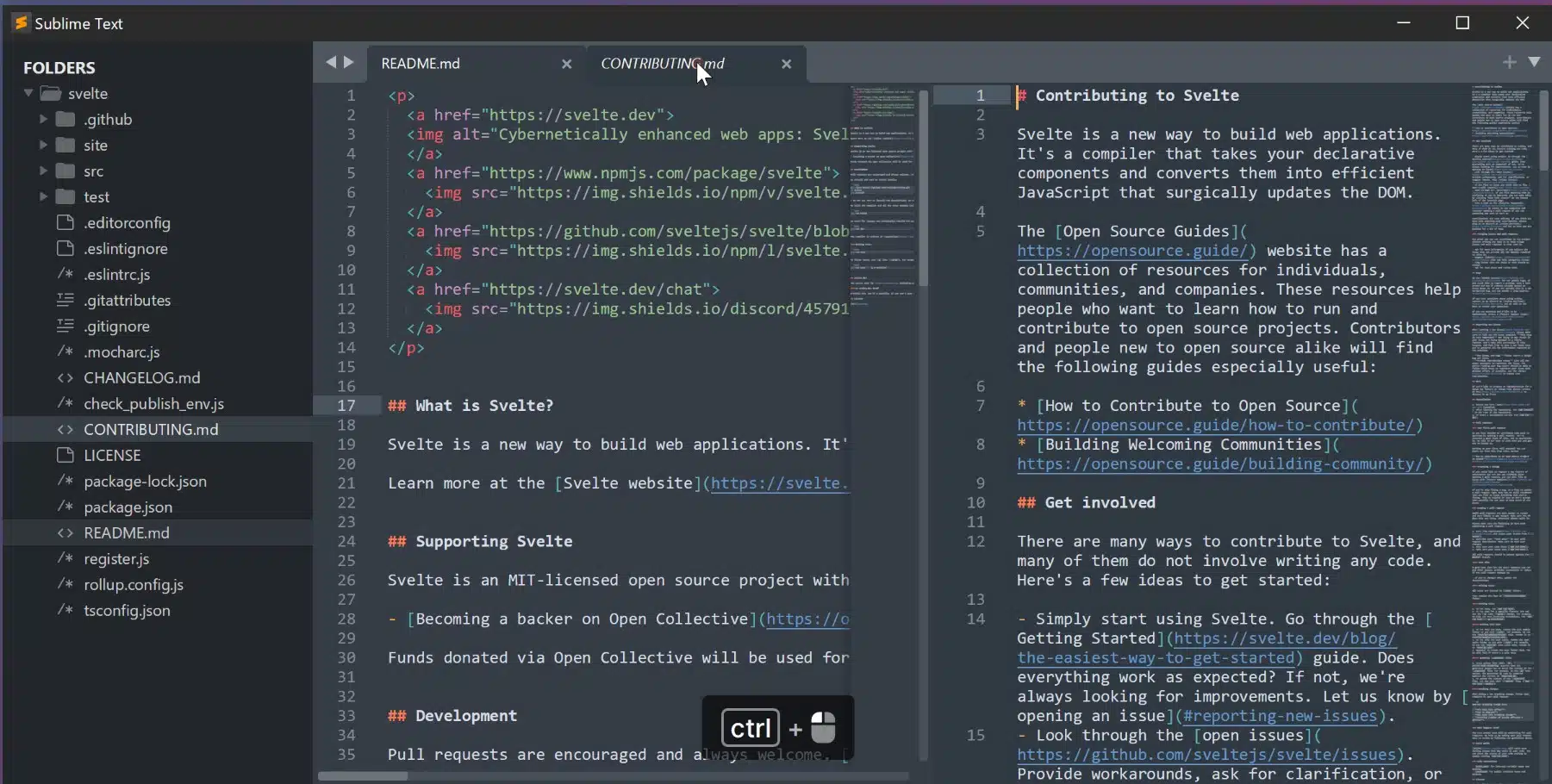Click the CHANGELOG.md markup file icon

[x=65, y=377]
